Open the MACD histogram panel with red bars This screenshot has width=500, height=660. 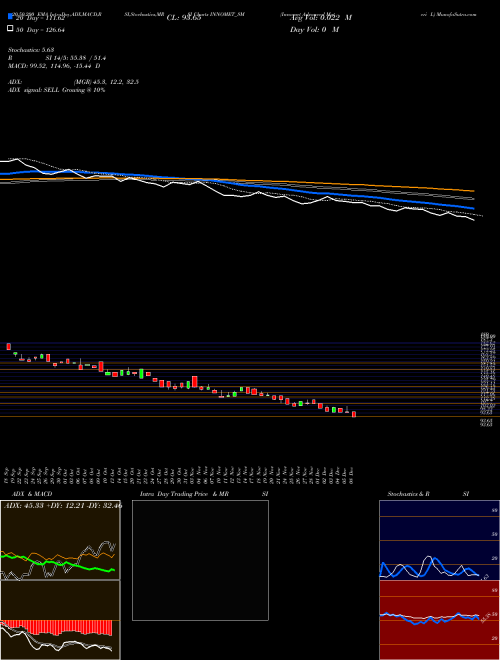[x=60, y=620]
